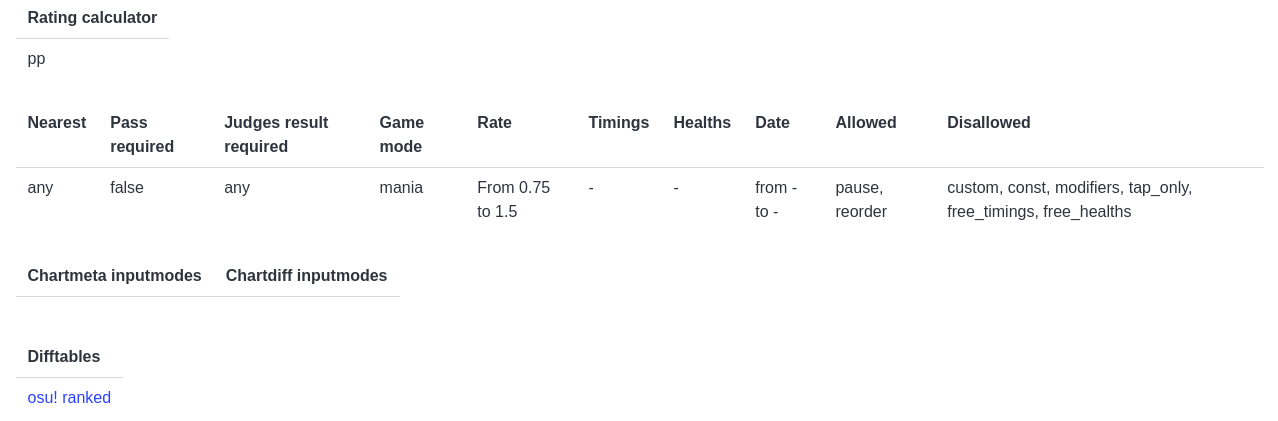This screenshot has height=421, width=1278.
Task: Click the Nearest column header
Action: 57,123
